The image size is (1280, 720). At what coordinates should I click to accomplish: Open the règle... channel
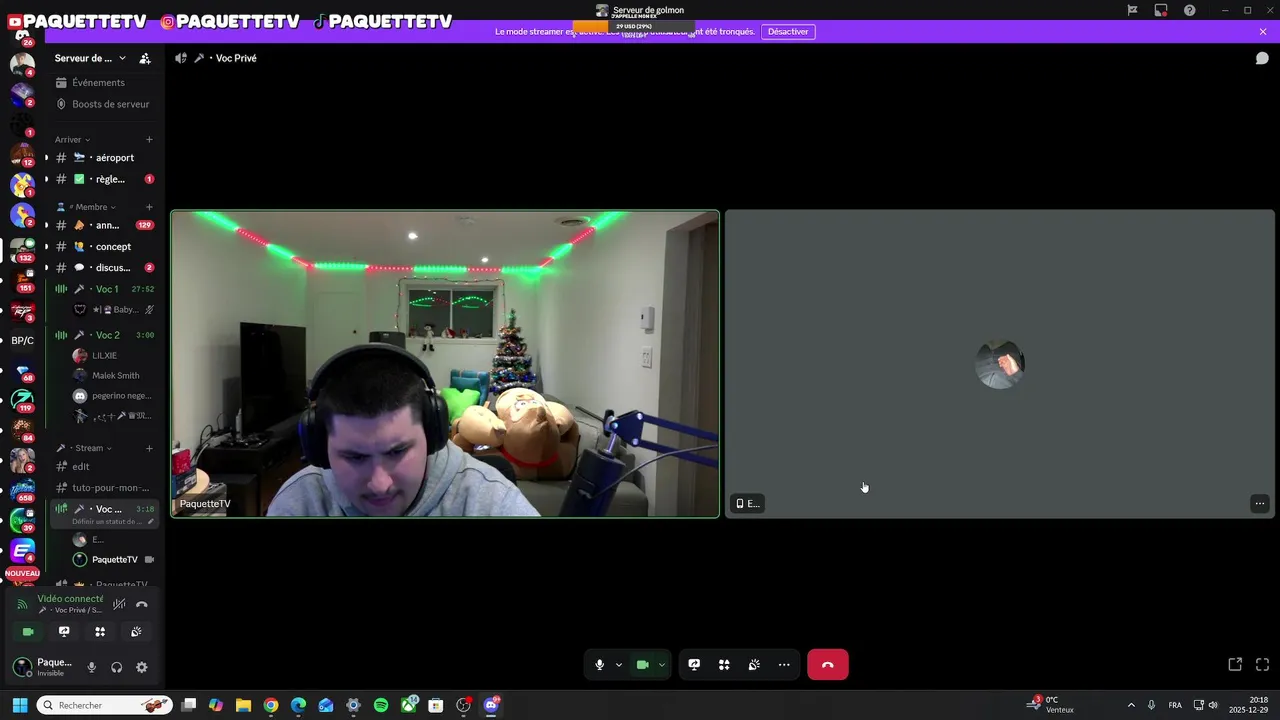click(x=103, y=179)
